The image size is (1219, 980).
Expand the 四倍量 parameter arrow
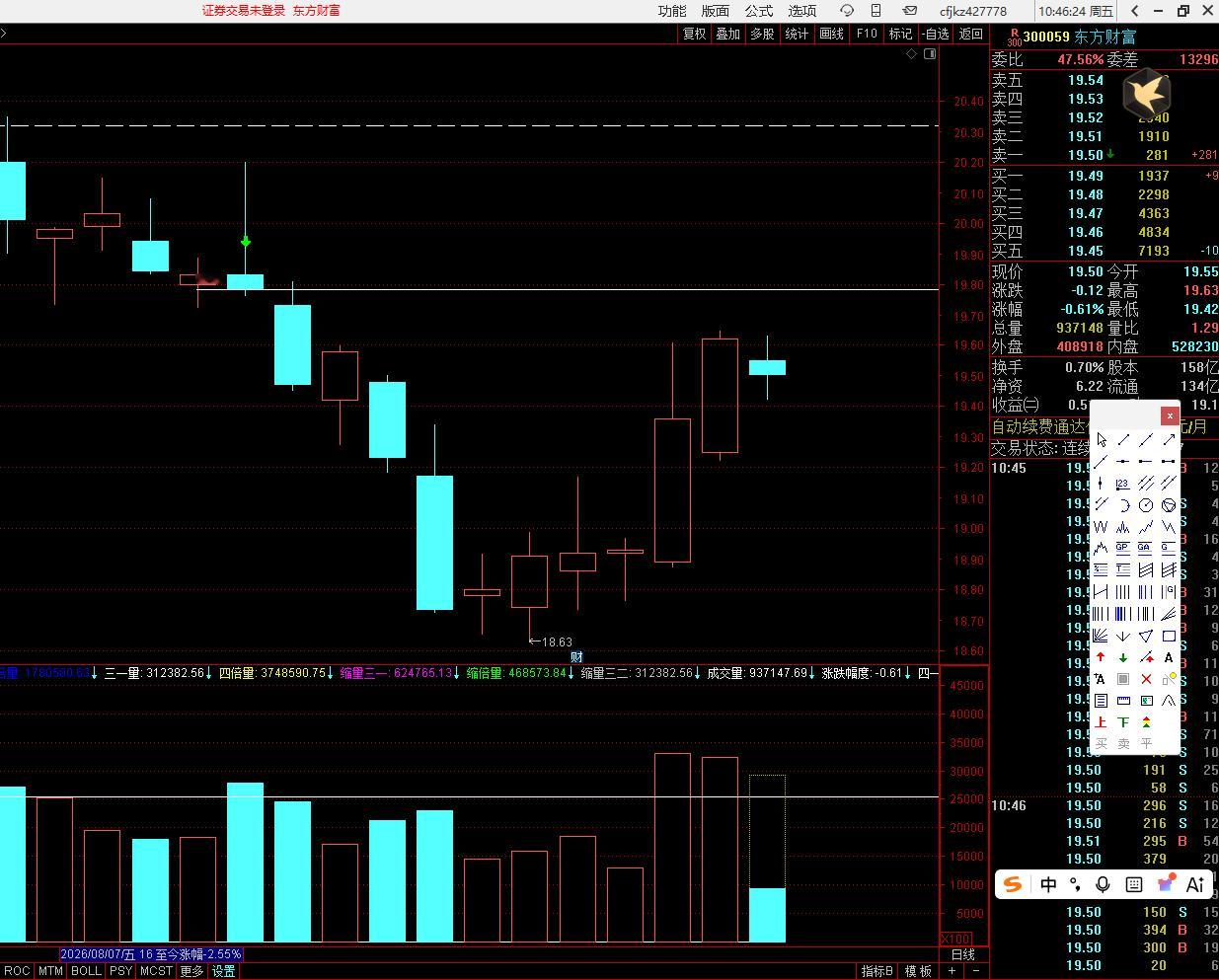(332, 673)
